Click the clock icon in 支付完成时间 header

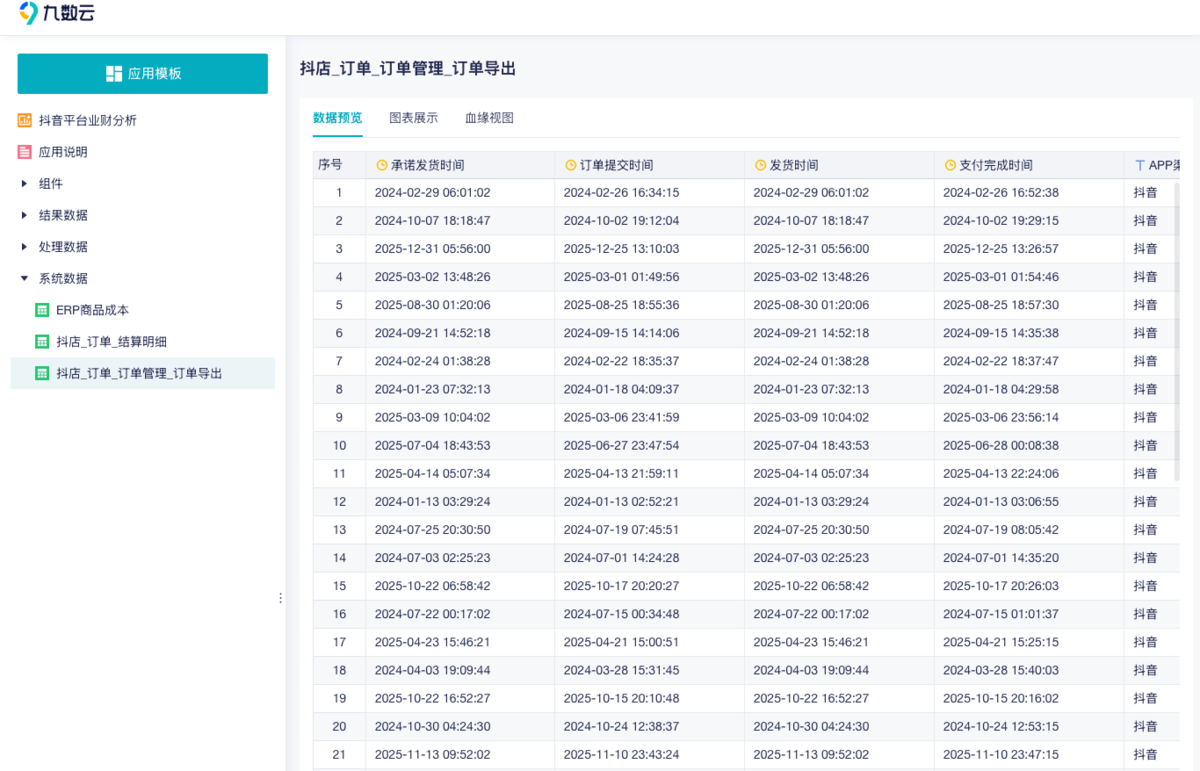(x=950, y=165)
